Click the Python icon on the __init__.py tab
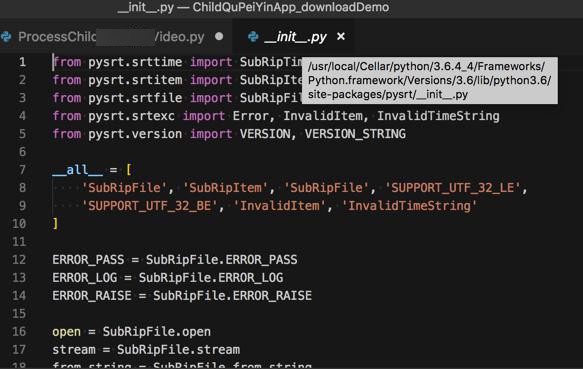Screen dimensions: 583x369 [253, 37]
